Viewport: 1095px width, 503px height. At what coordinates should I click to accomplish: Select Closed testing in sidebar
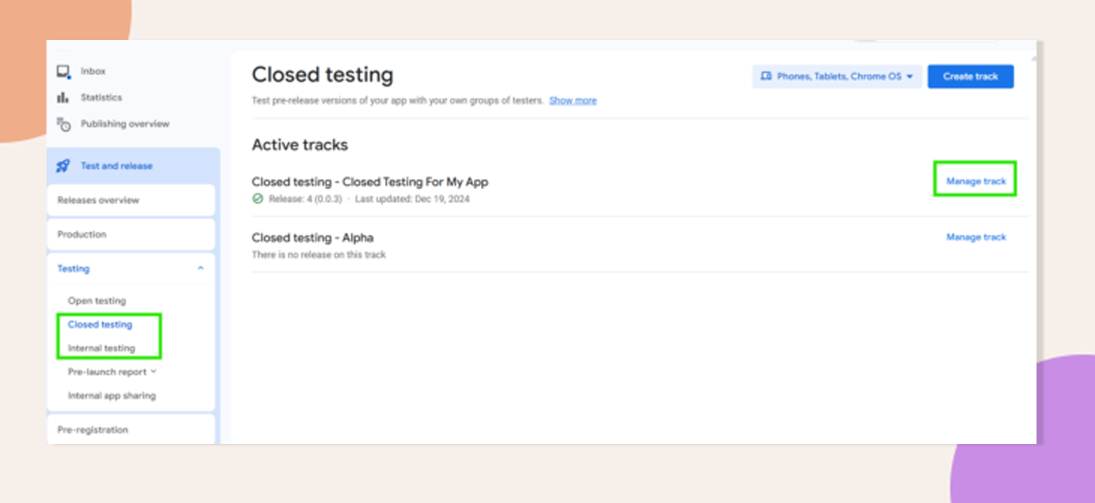point(100,325)
